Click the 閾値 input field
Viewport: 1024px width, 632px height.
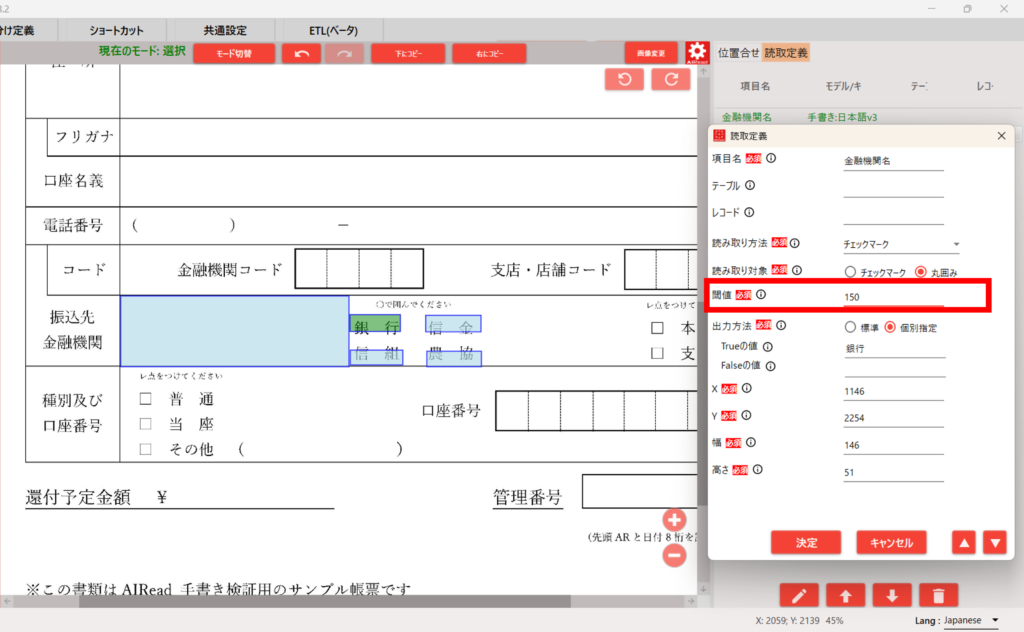tap(893, 297)
